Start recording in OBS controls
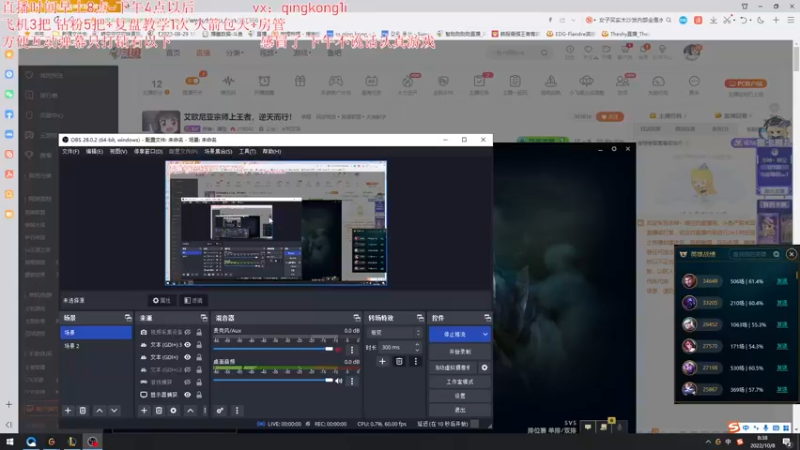The width and height of the screenshot is (800, 450). (x=460, y=352)
